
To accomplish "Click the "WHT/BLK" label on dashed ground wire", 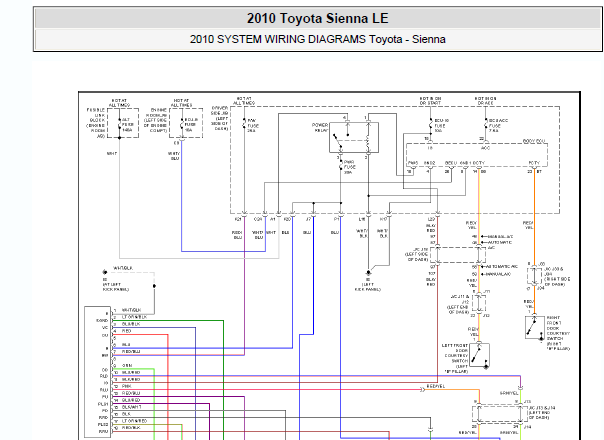I will click(x=123, y=268).
